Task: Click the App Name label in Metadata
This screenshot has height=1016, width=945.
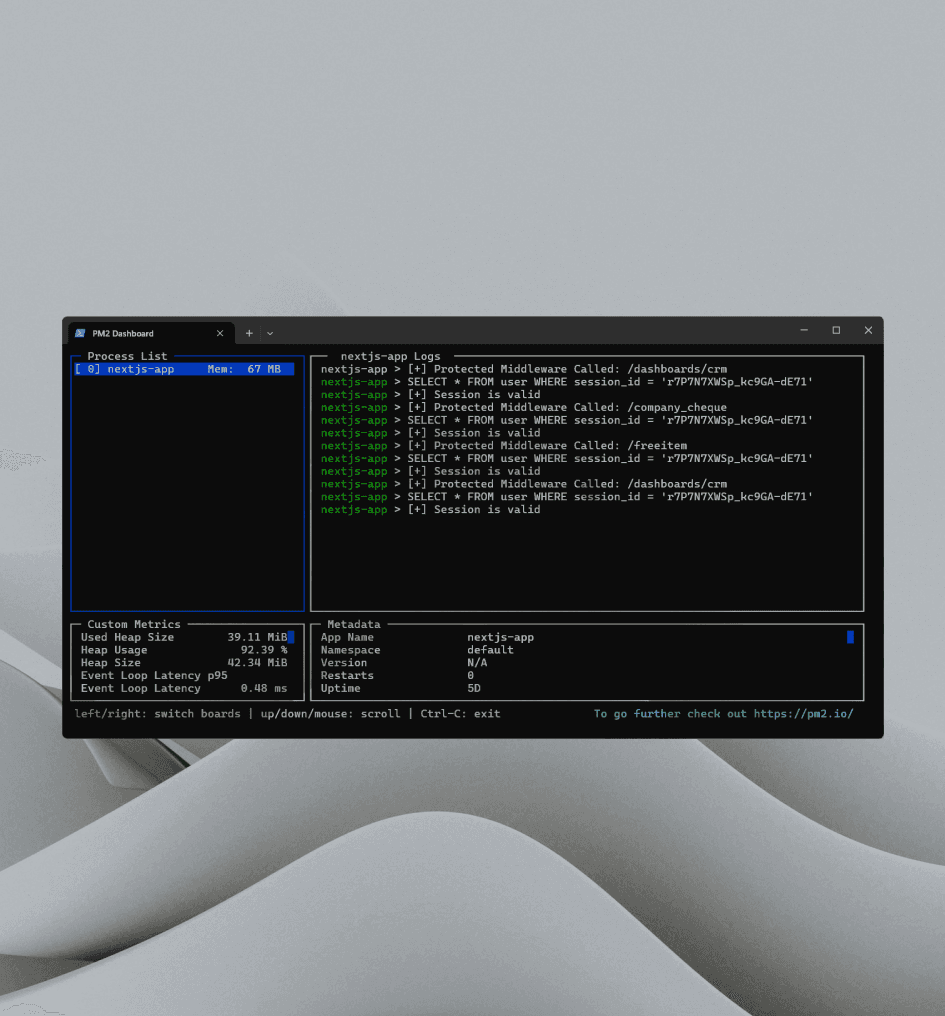Action: pyautogui.click(x=347, y=637)
